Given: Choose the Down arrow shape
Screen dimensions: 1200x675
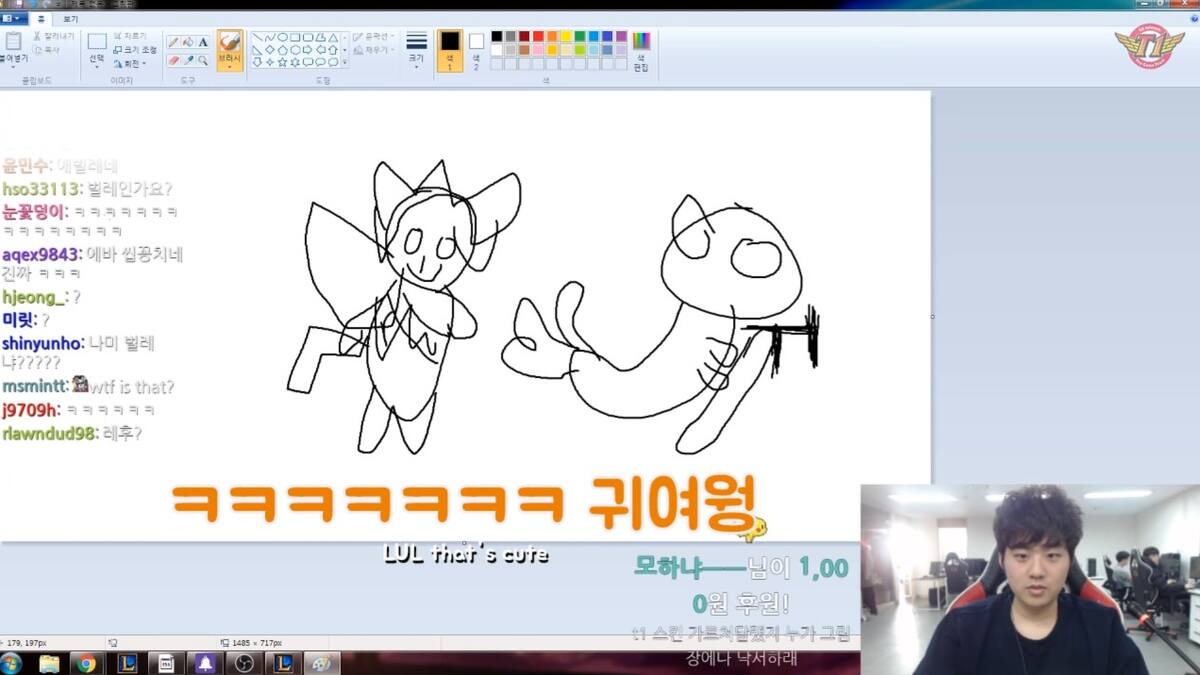Looking at the screenshot, I should [257, 62].
